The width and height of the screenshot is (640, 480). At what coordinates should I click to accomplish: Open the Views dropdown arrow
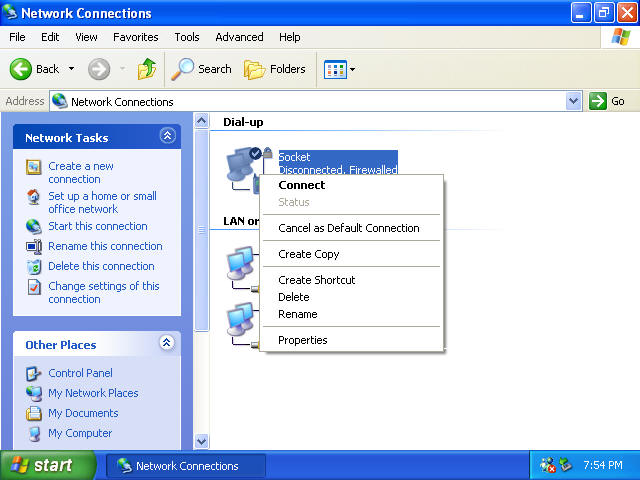[x=353, y=69]
